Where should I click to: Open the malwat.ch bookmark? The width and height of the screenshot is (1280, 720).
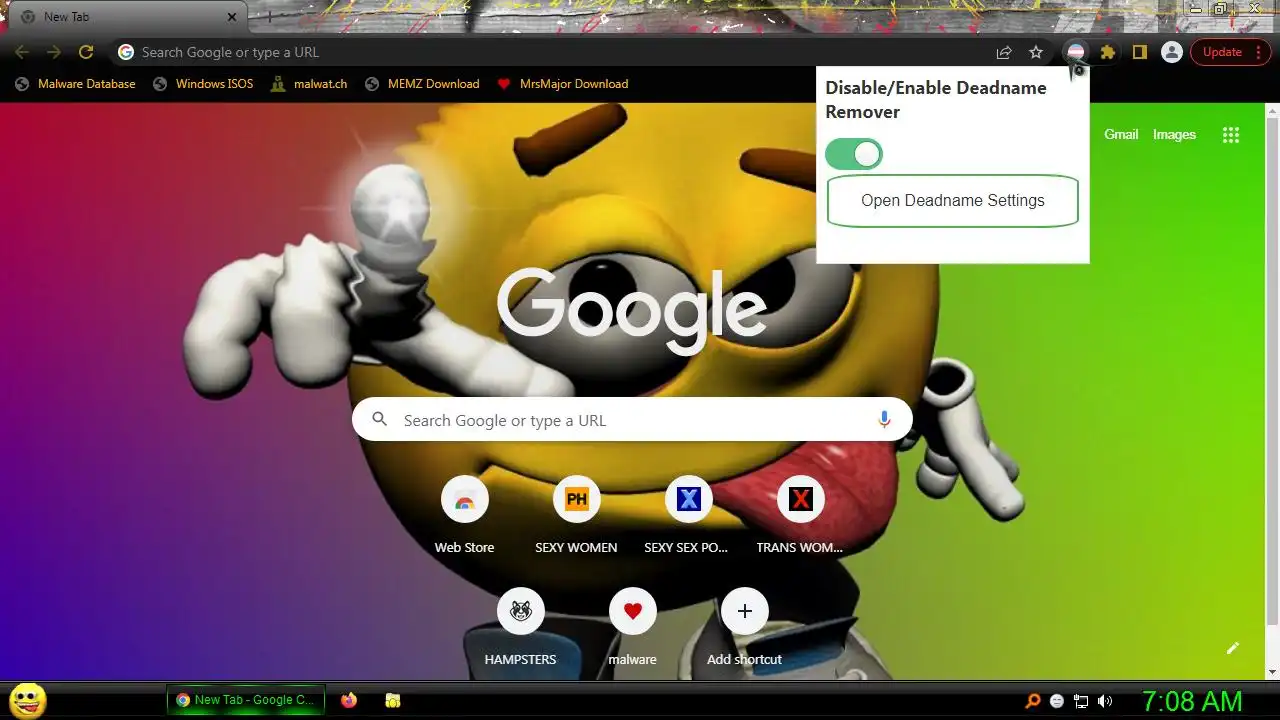click(x=309, y=84)
